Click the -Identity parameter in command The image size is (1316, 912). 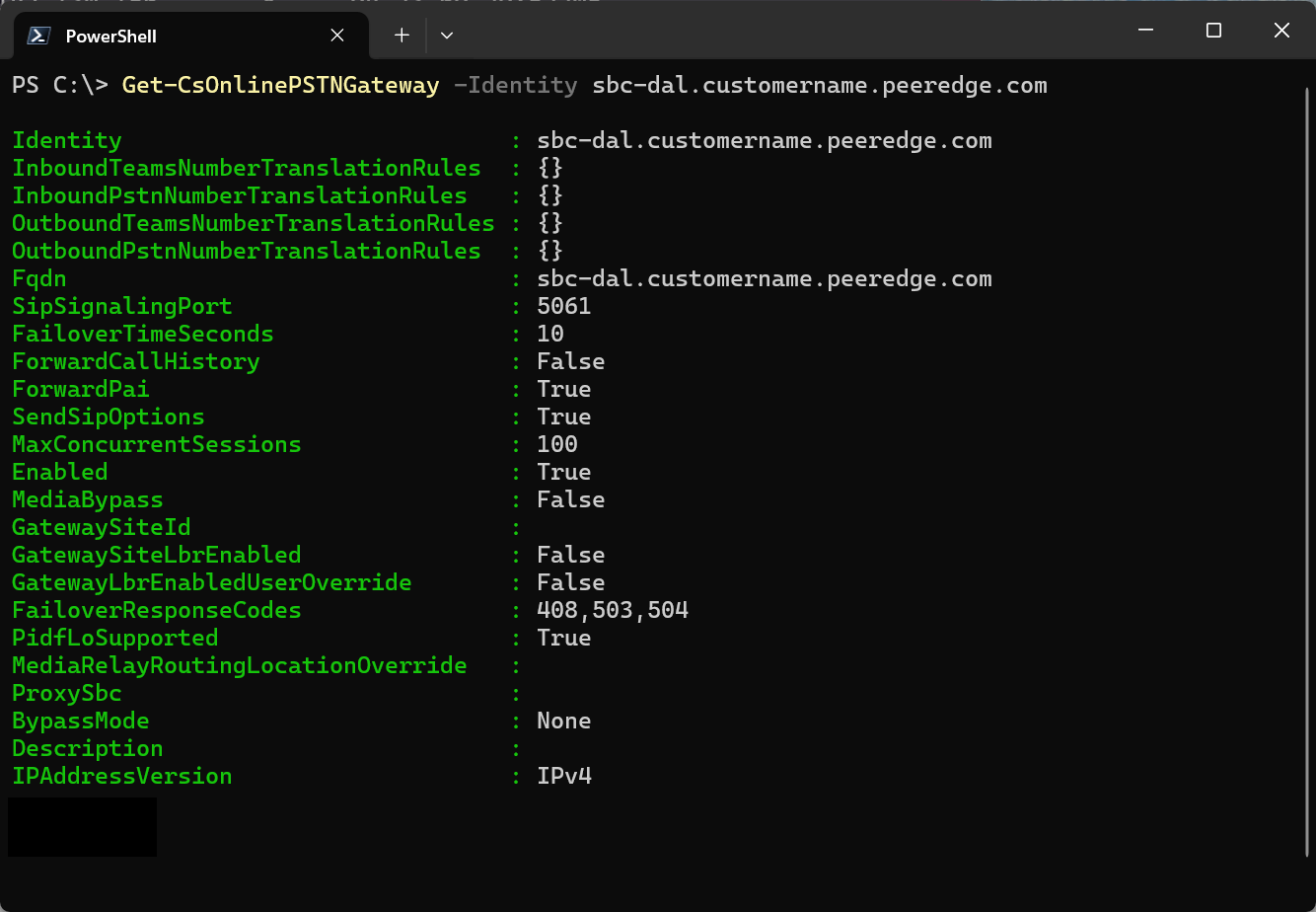[515, 85]
